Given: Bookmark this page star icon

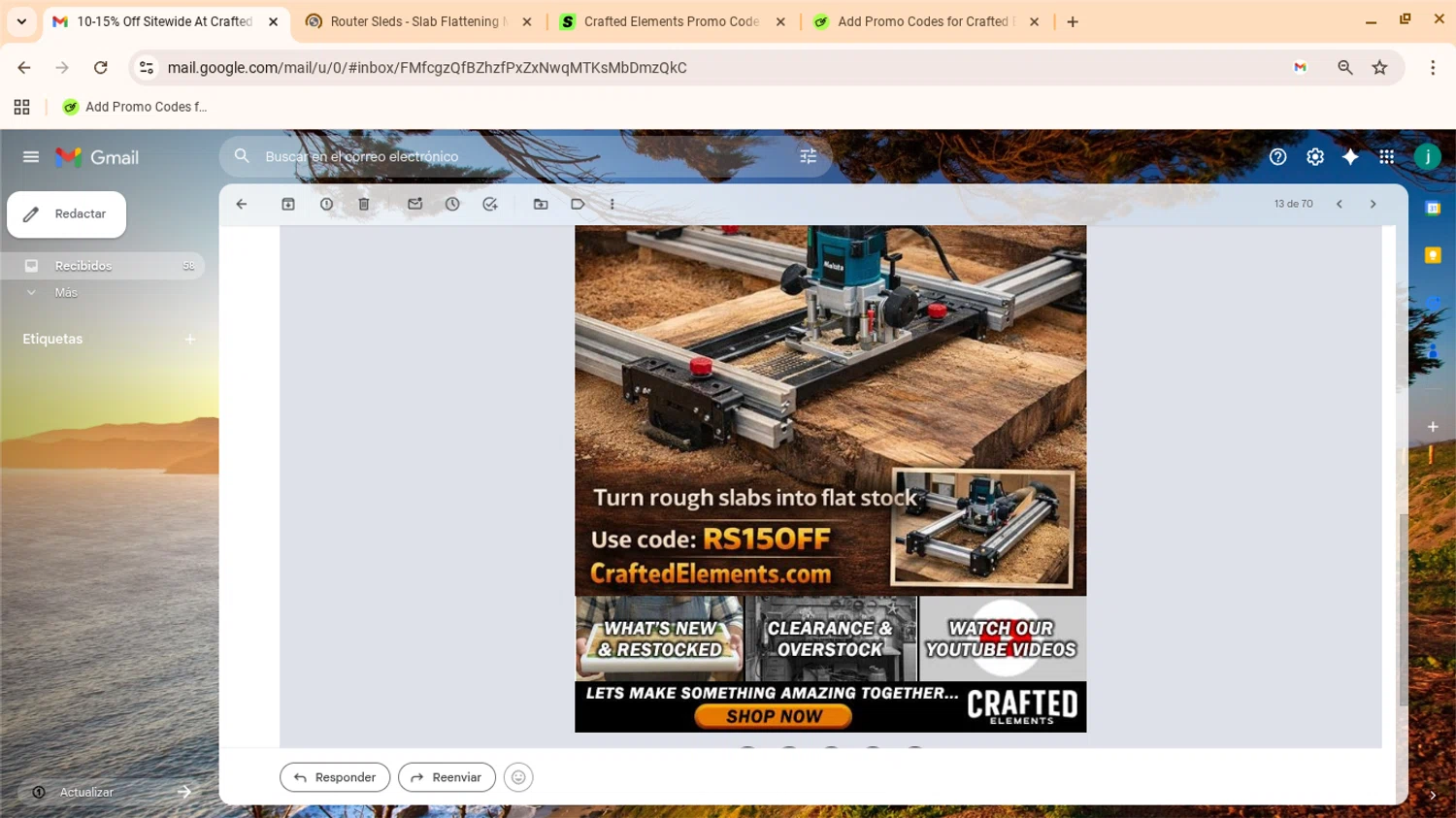Looking at the screenshot, I should (x=1379, y=68).
